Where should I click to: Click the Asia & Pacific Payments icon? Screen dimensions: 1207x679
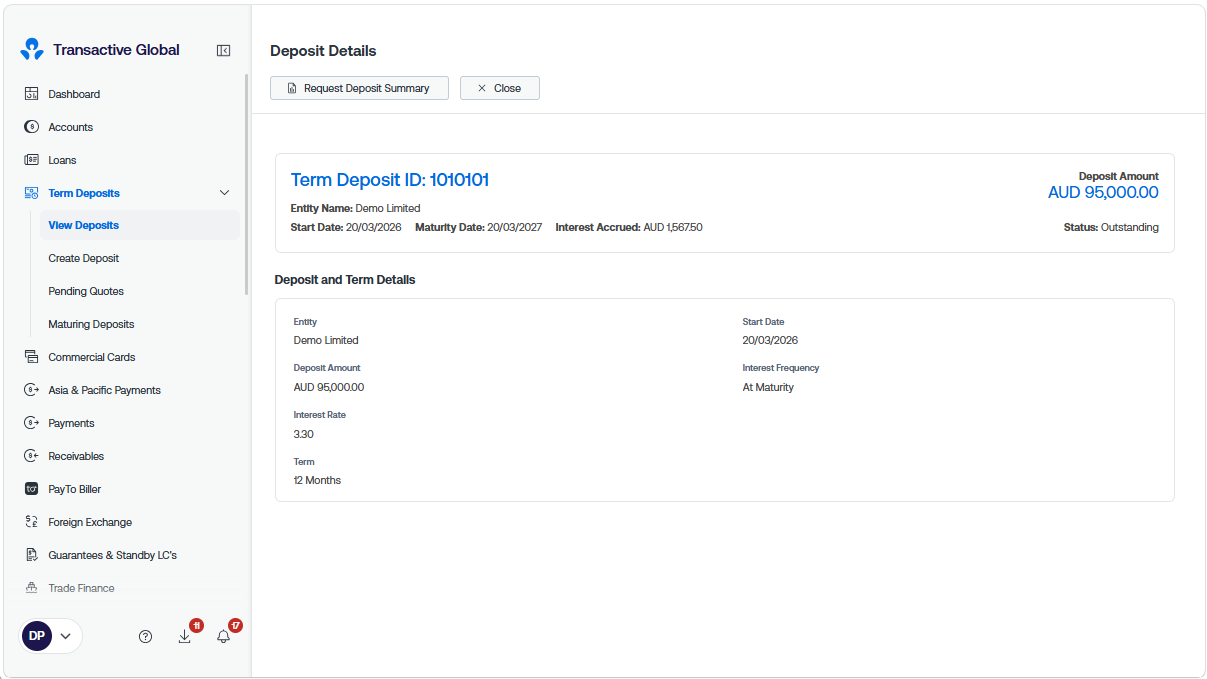[x=31, y=390]
